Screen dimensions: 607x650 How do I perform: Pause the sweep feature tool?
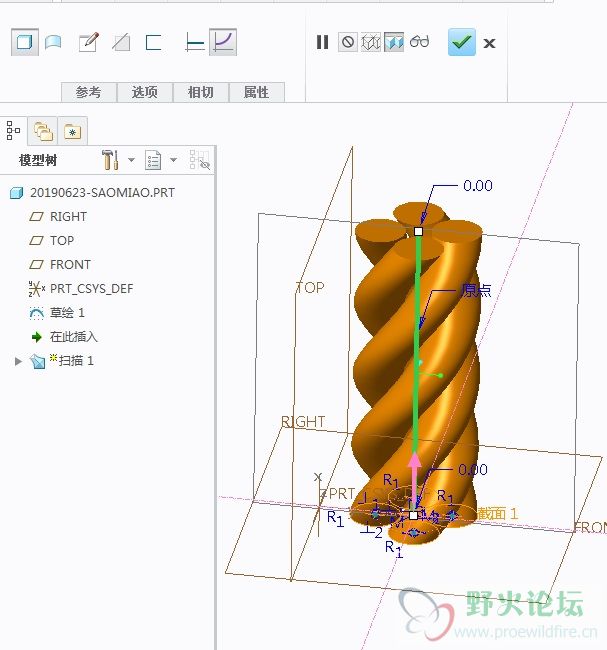click(x=322, y=42)
